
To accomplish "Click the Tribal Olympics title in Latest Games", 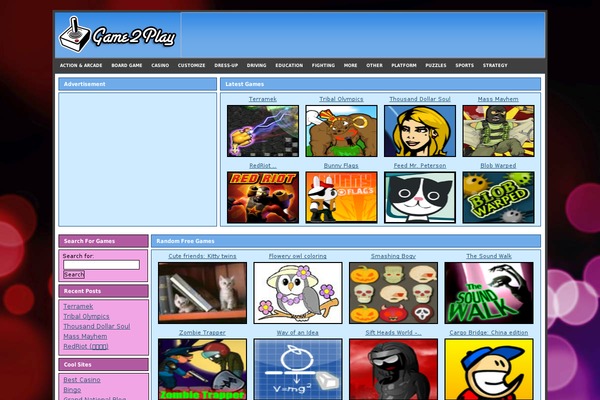I will (x=341, y=99).
